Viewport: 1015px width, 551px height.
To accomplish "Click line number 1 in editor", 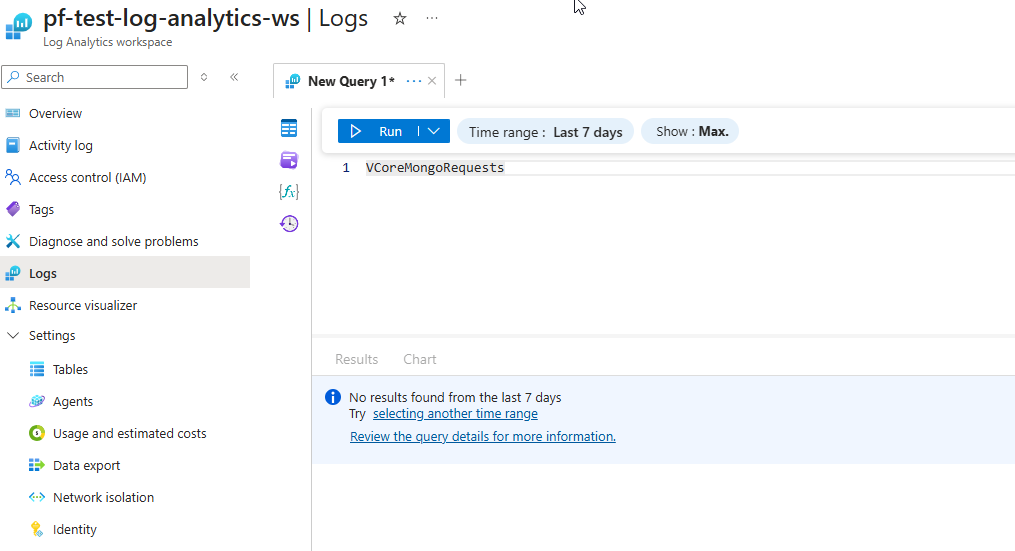I will 346,168.
